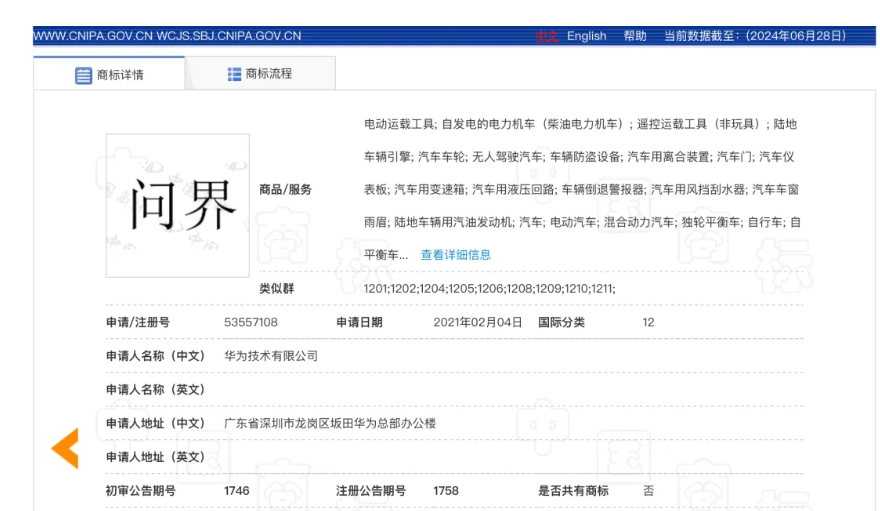The image size is (880, 511).
Task: Select the application date 2021年02月04日
Action: pyautogui.click(x=478, y=323)
